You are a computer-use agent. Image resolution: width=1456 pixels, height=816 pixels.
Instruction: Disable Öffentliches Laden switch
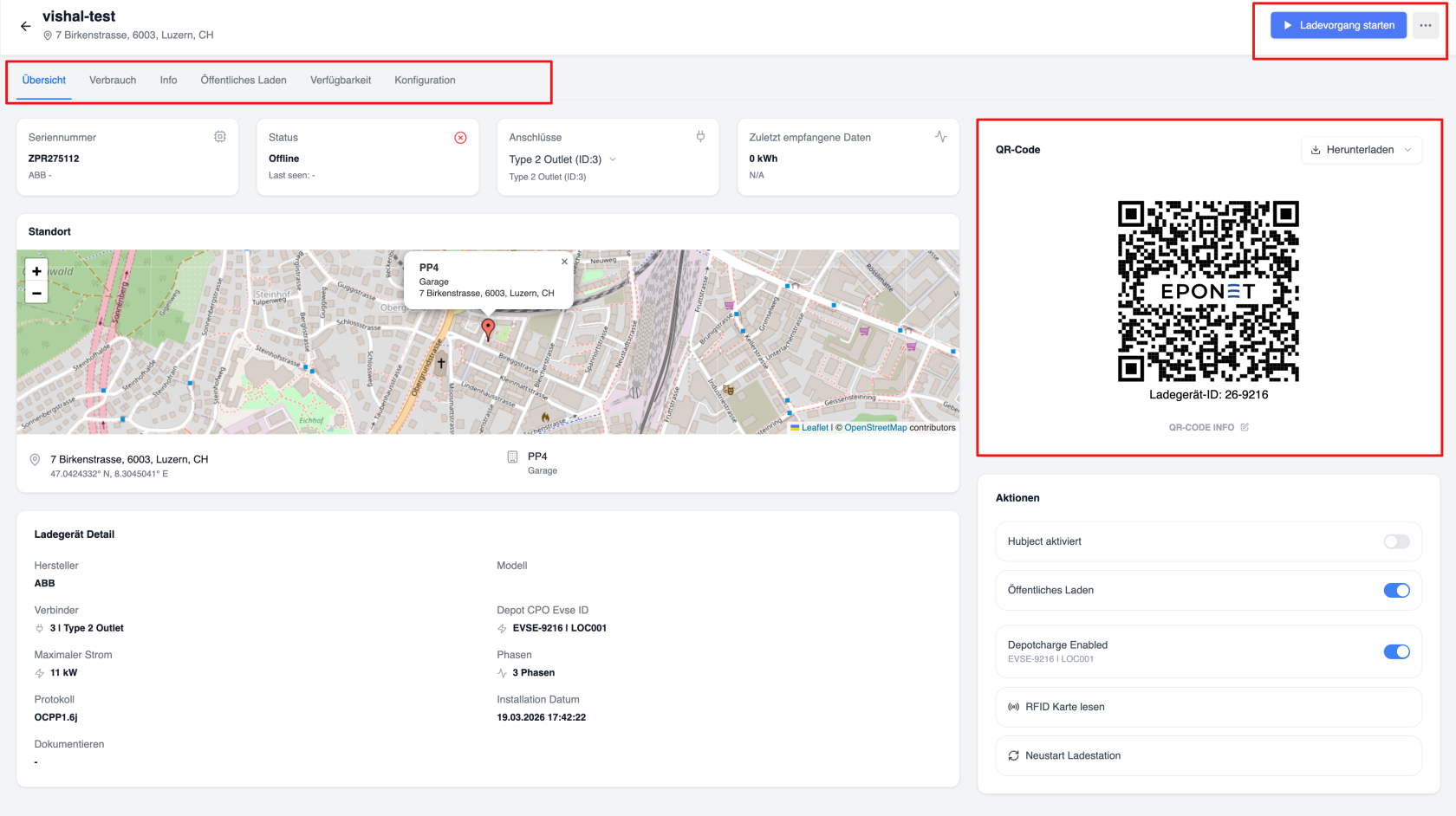pos(1396,590)
